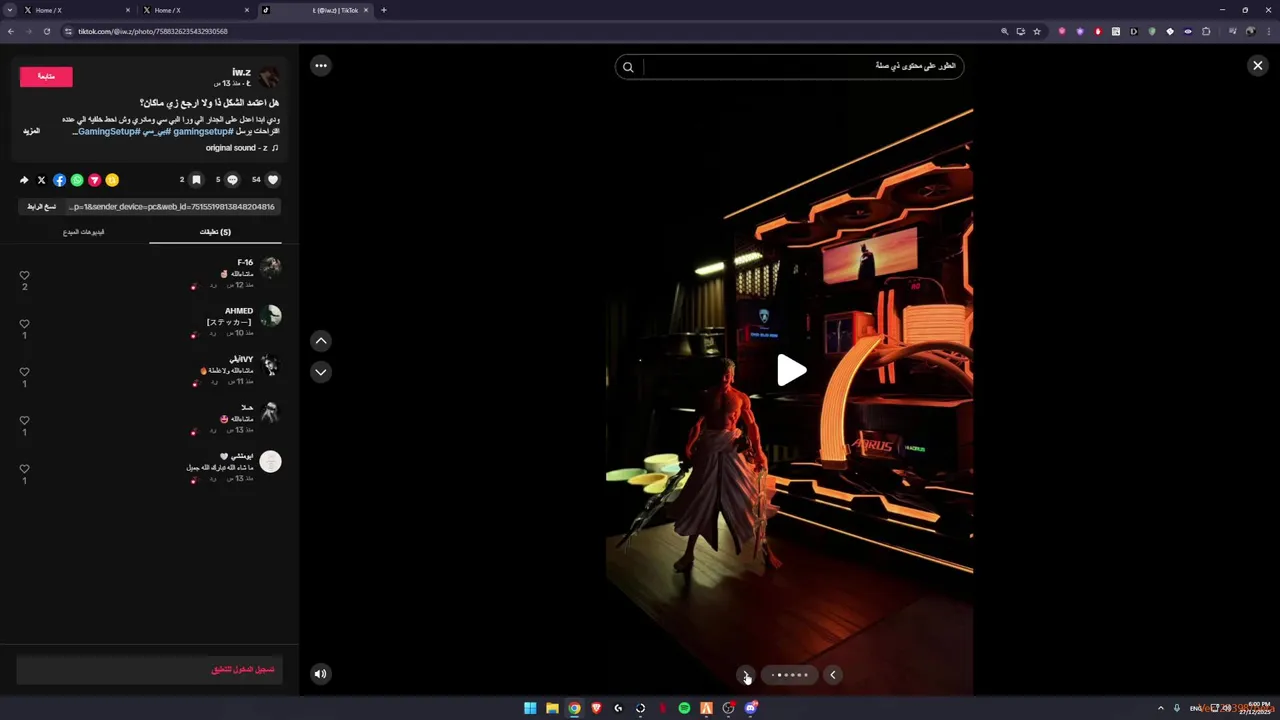Open File Explorer from the taskbar
The width and height of the screenshot is (1280, 720).
click(x=552, y=708)
